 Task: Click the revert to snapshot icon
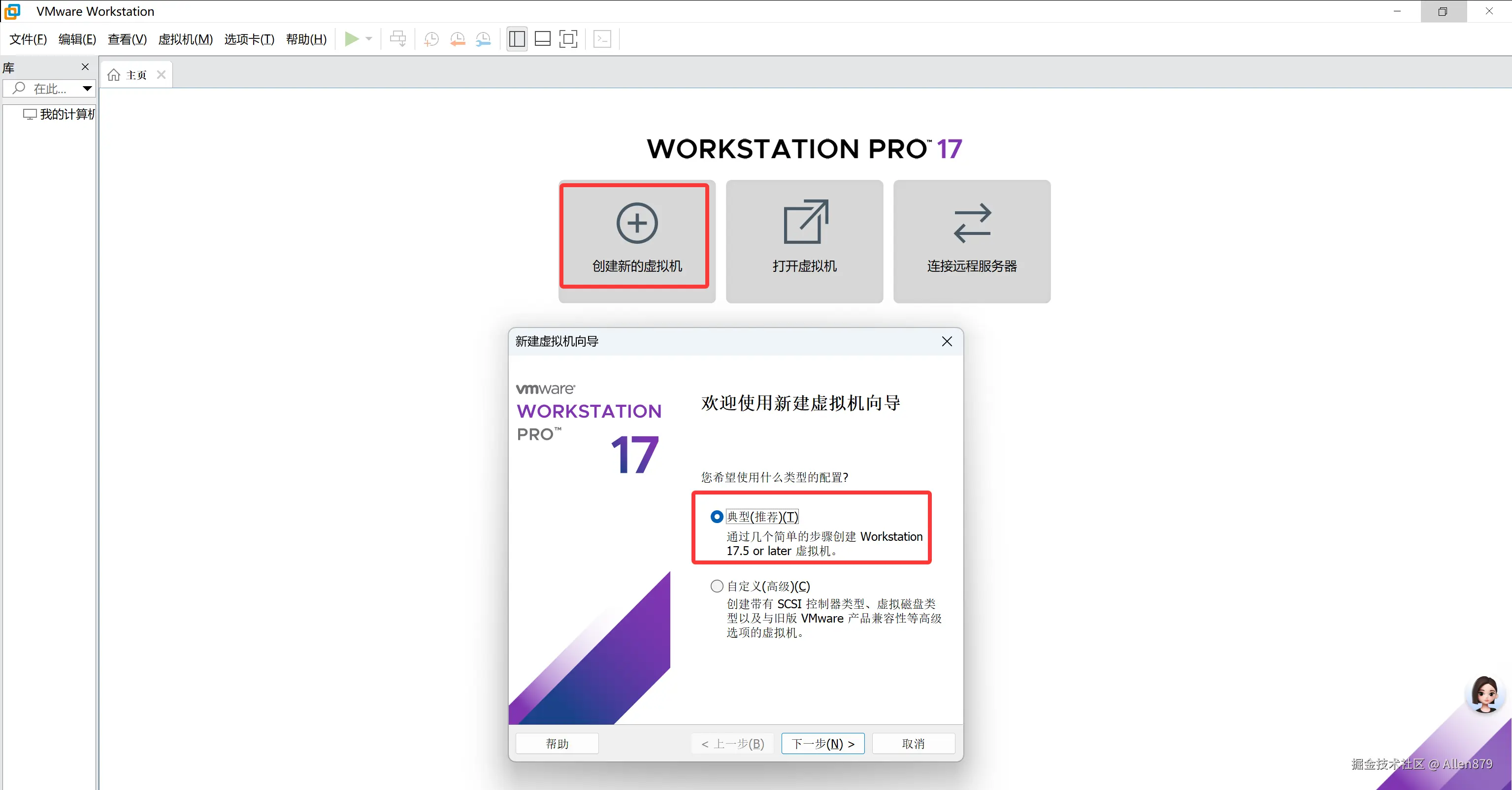(457, 39)
